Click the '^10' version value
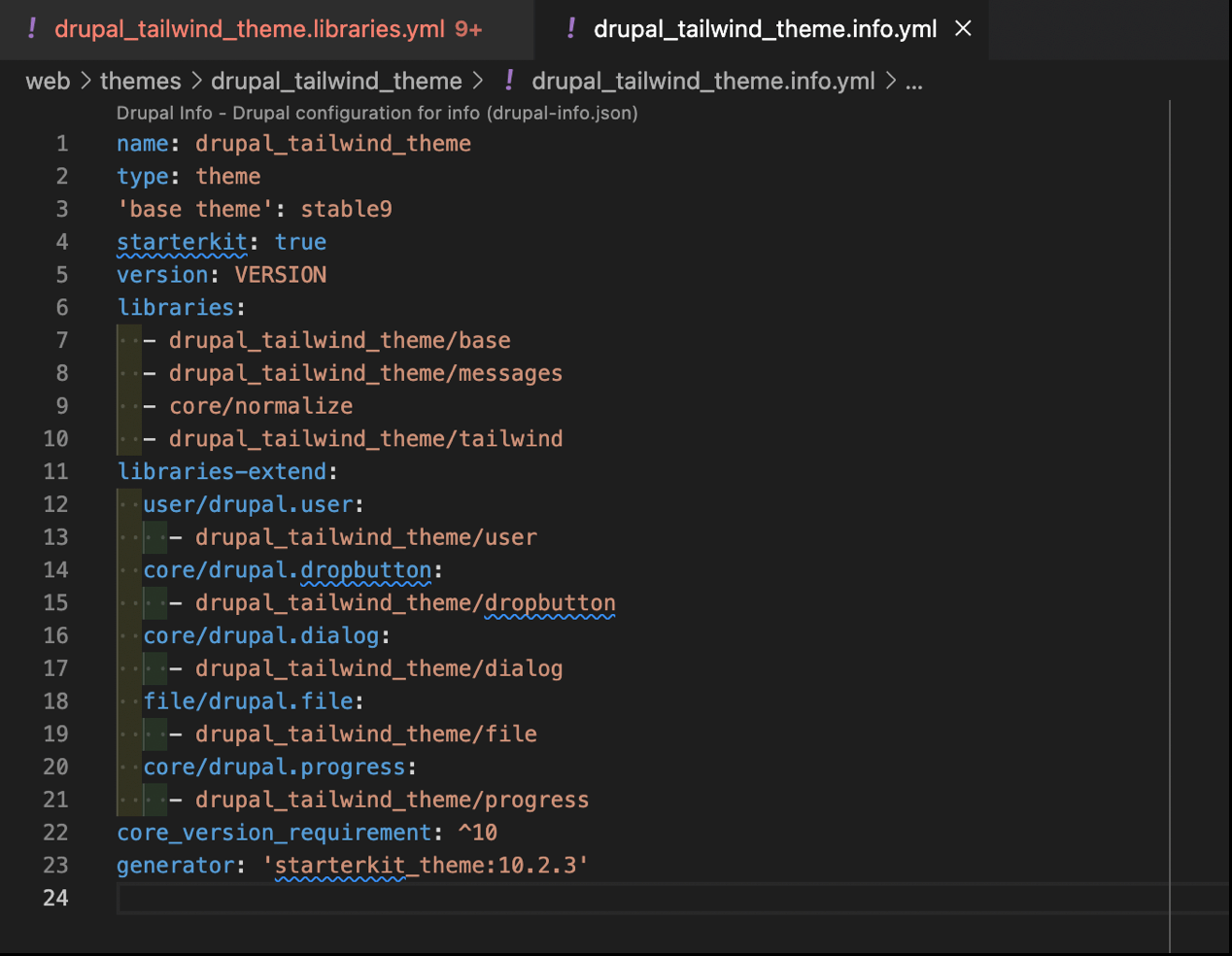Screen dimensions: 1232x956 (x=478, y=833)
